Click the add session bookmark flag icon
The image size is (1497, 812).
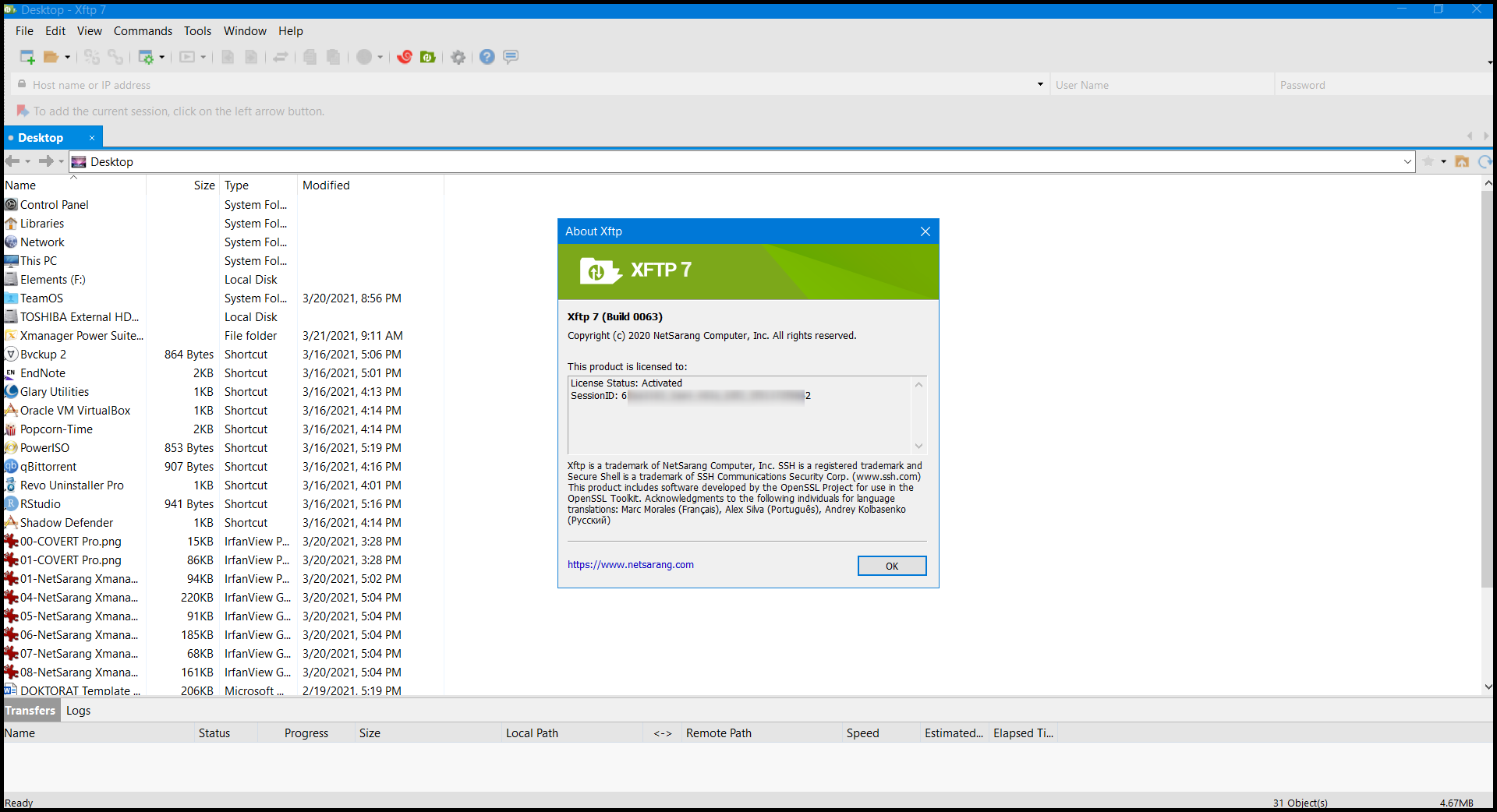tap(23, 111)
